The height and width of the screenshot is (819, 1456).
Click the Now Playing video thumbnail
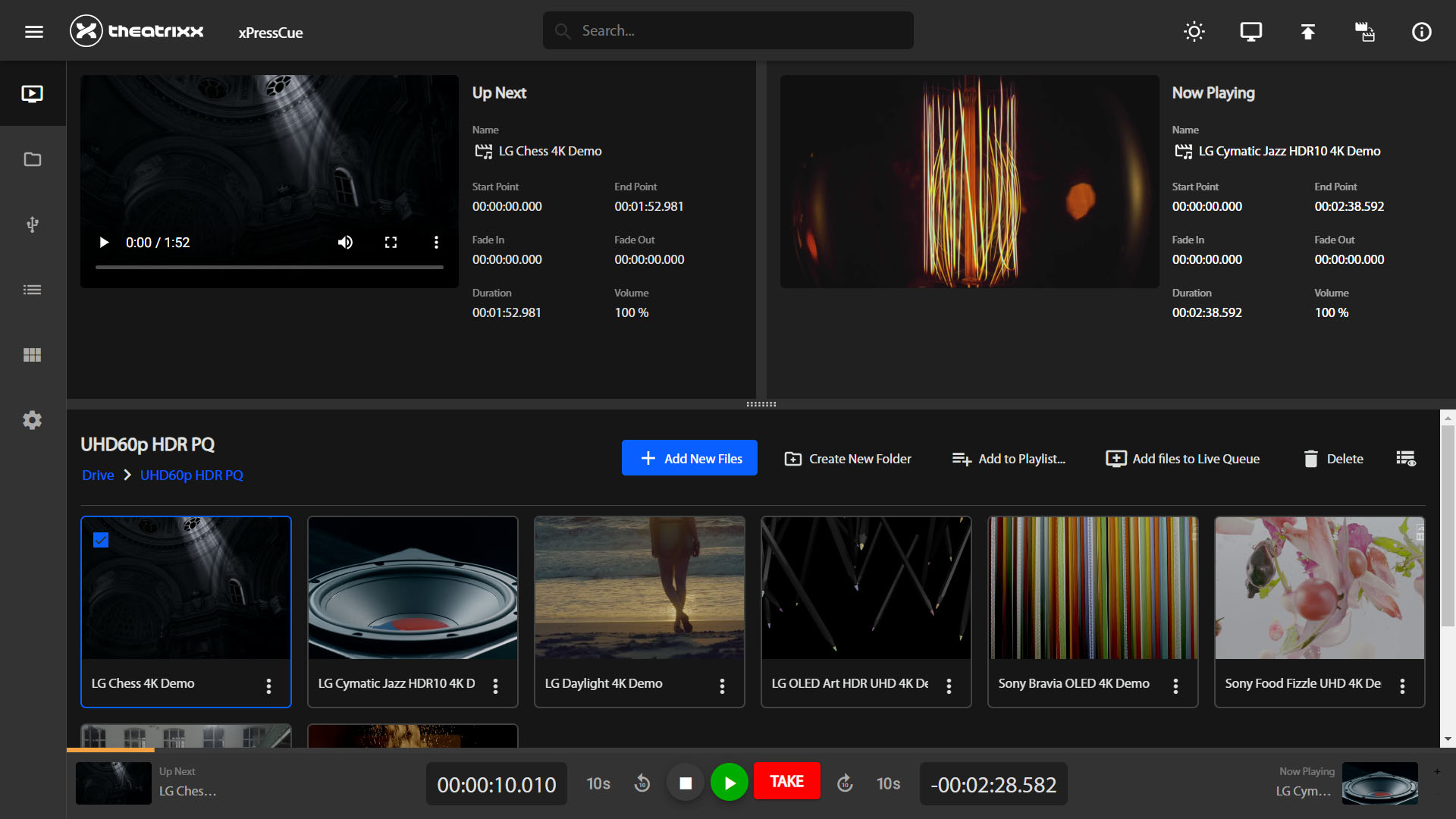[x=970, y=181]
